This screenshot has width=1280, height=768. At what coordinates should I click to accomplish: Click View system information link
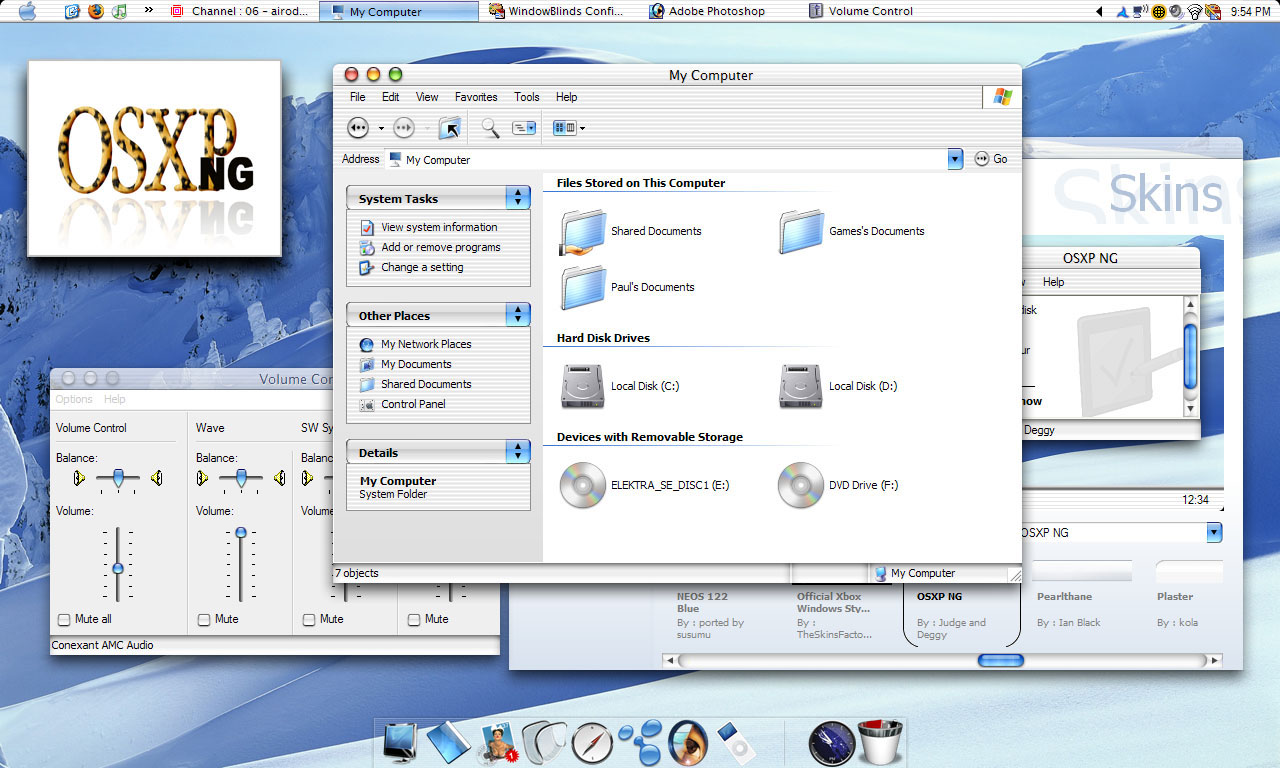click(x=439, y=227)
